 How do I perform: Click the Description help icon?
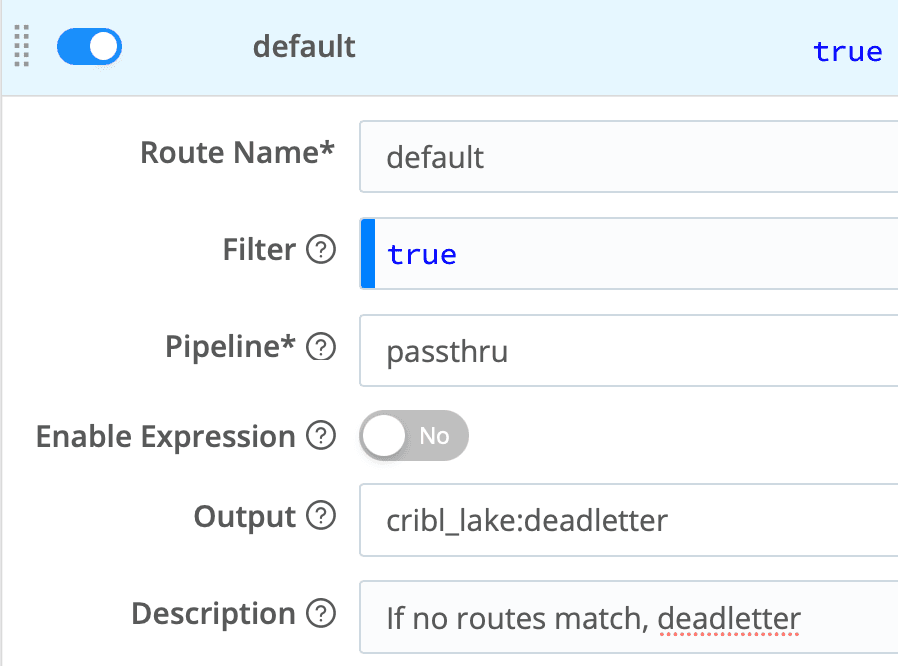pyautogui.click(x=320, y=614)
